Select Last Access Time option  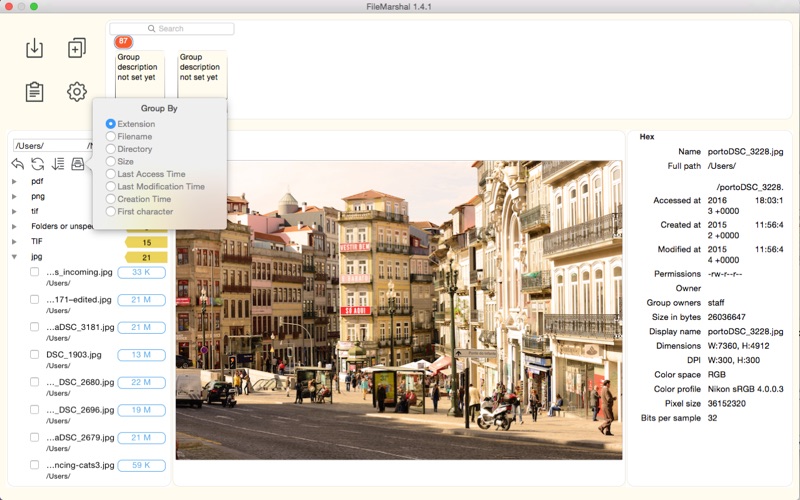pos(111,174)
